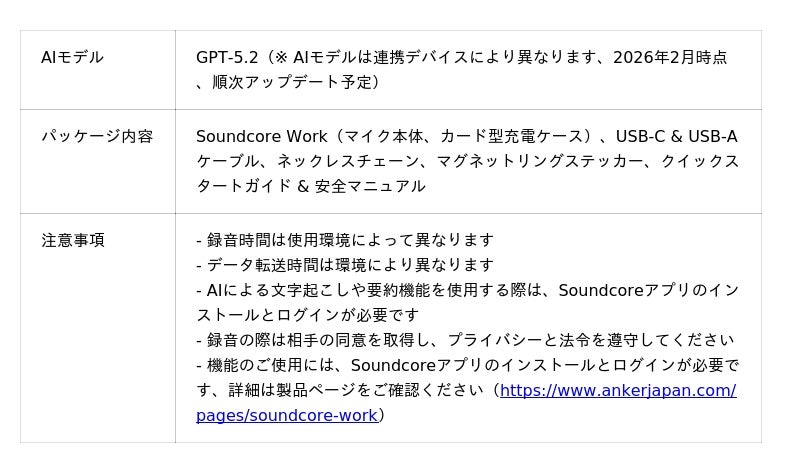The width and height of the screenshot is (800, 473).
Task: Click the "パッケージ内容" row label
Action: coord(97,136)
